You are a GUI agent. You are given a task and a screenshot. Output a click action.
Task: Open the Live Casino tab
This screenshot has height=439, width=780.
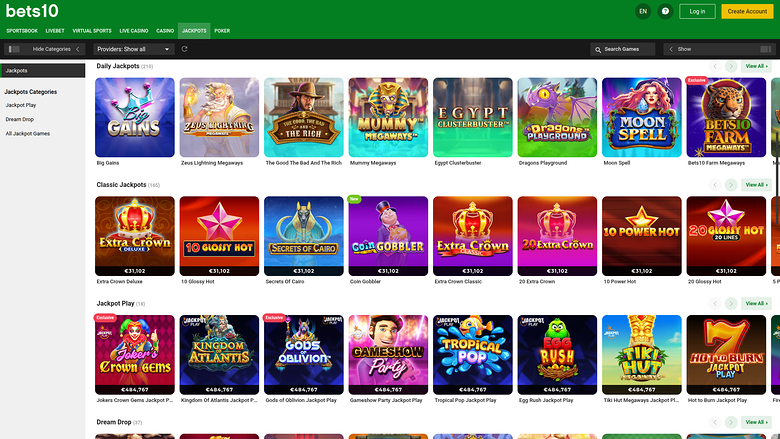pos(134,31)
